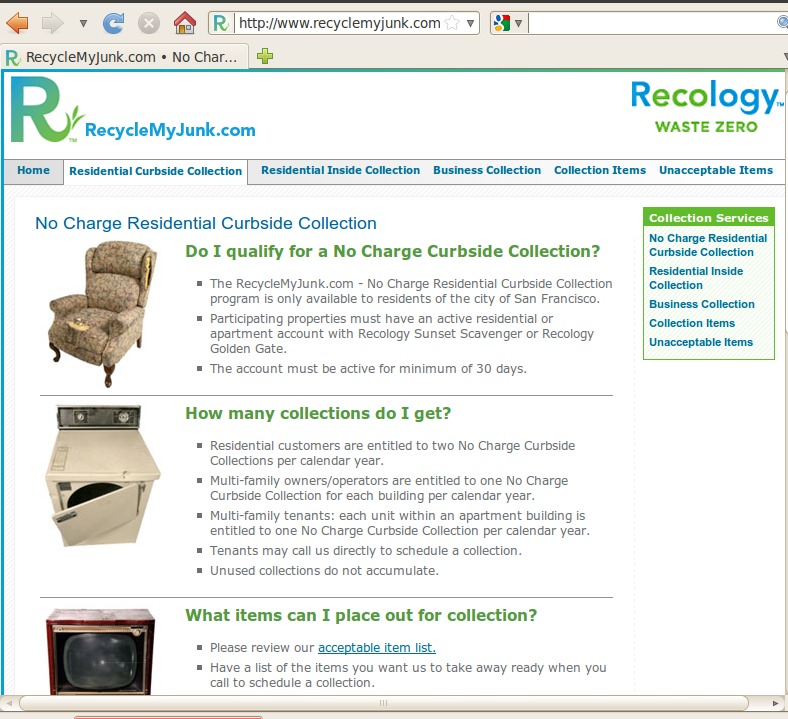Screen dimensions: 788x719
Task: Open the back/forward history dropdown arrow
Action: coord(83,22)
